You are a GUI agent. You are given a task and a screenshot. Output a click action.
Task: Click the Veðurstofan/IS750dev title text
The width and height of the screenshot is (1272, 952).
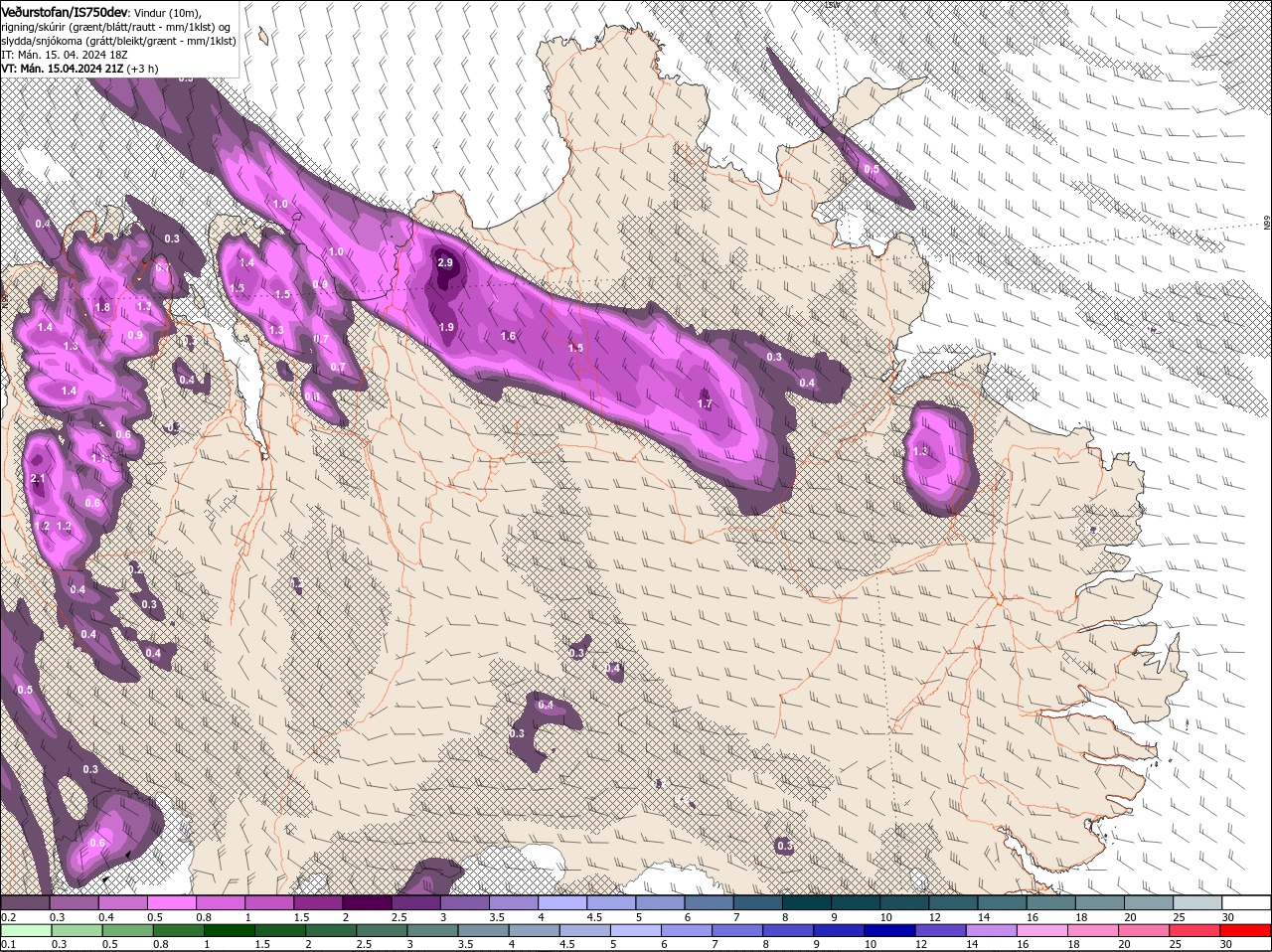click(65, 11)
